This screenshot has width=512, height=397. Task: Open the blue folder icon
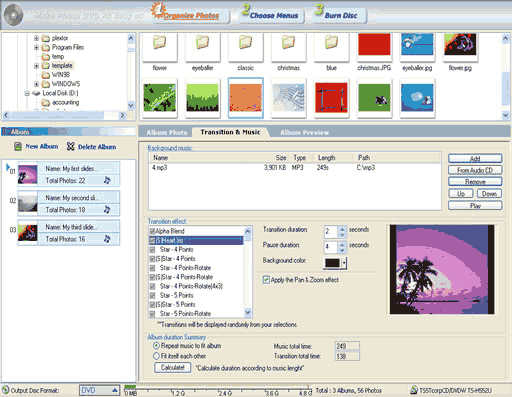(x=331, y=42)
